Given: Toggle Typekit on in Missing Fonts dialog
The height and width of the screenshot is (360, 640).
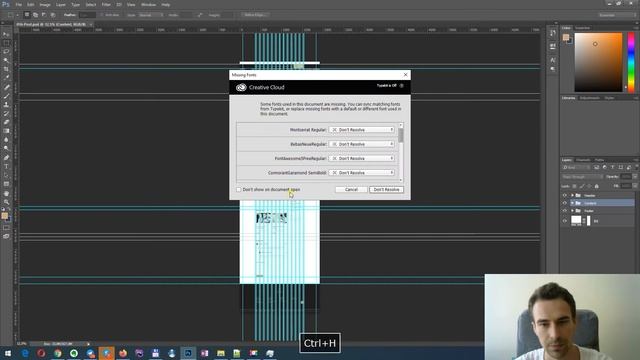Looking at the screenshot, I should [402, 86].
